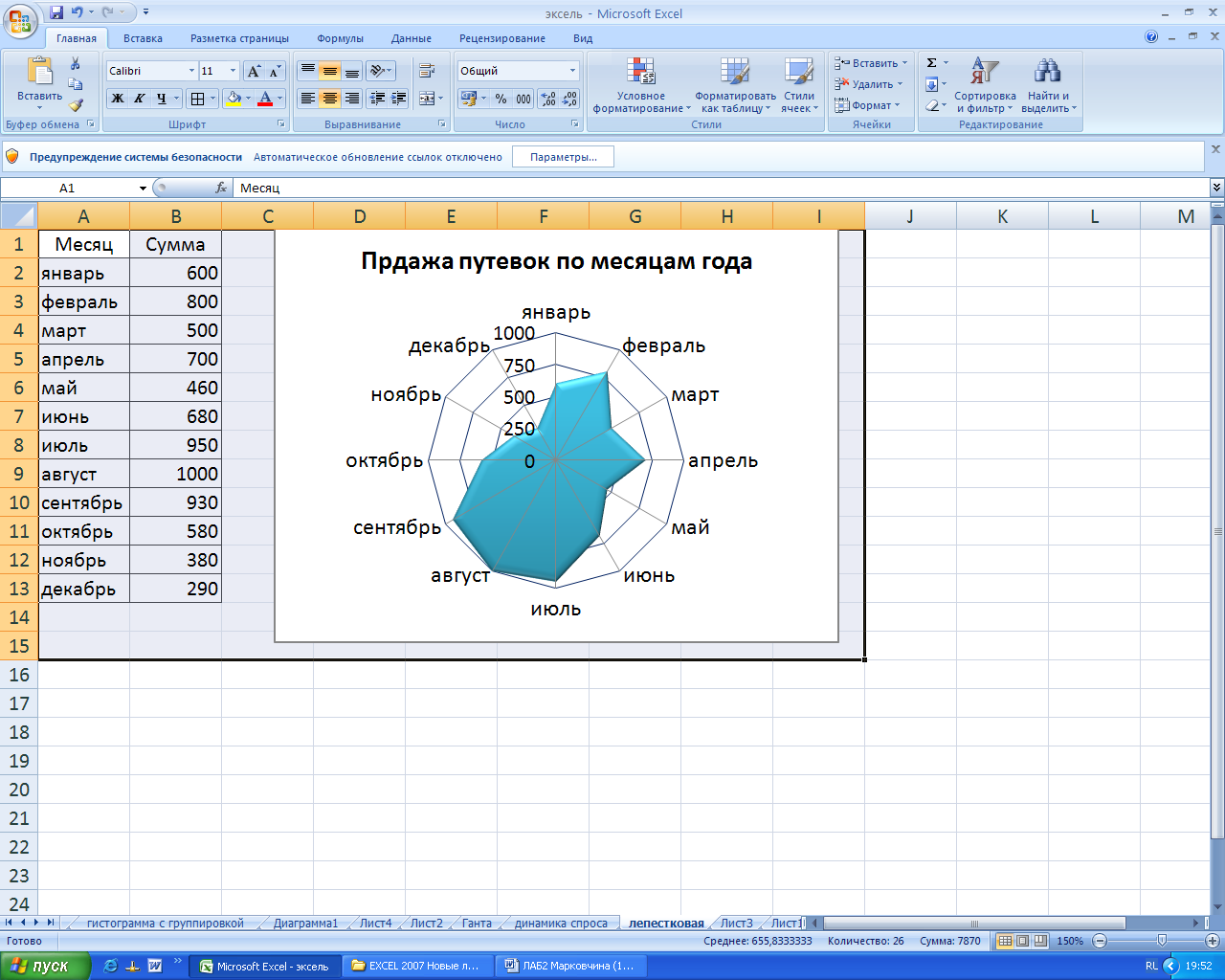Toggle center horizontal alignment
The image size is (1225, 980).
click(x=329, y=99)
